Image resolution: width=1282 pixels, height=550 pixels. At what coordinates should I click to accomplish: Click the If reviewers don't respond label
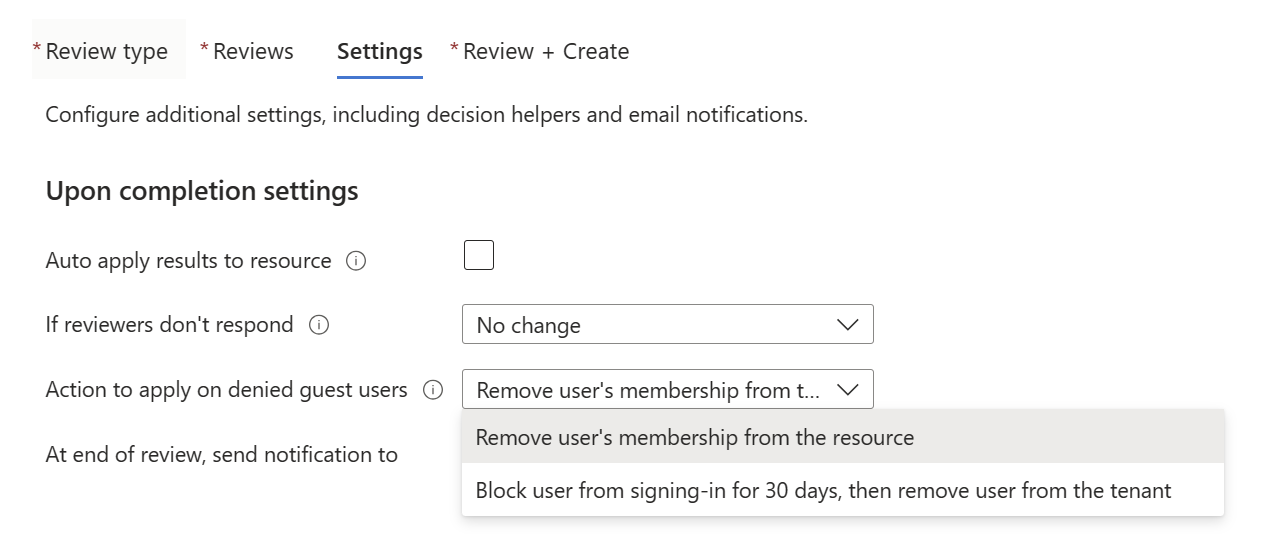click(170, 325)
